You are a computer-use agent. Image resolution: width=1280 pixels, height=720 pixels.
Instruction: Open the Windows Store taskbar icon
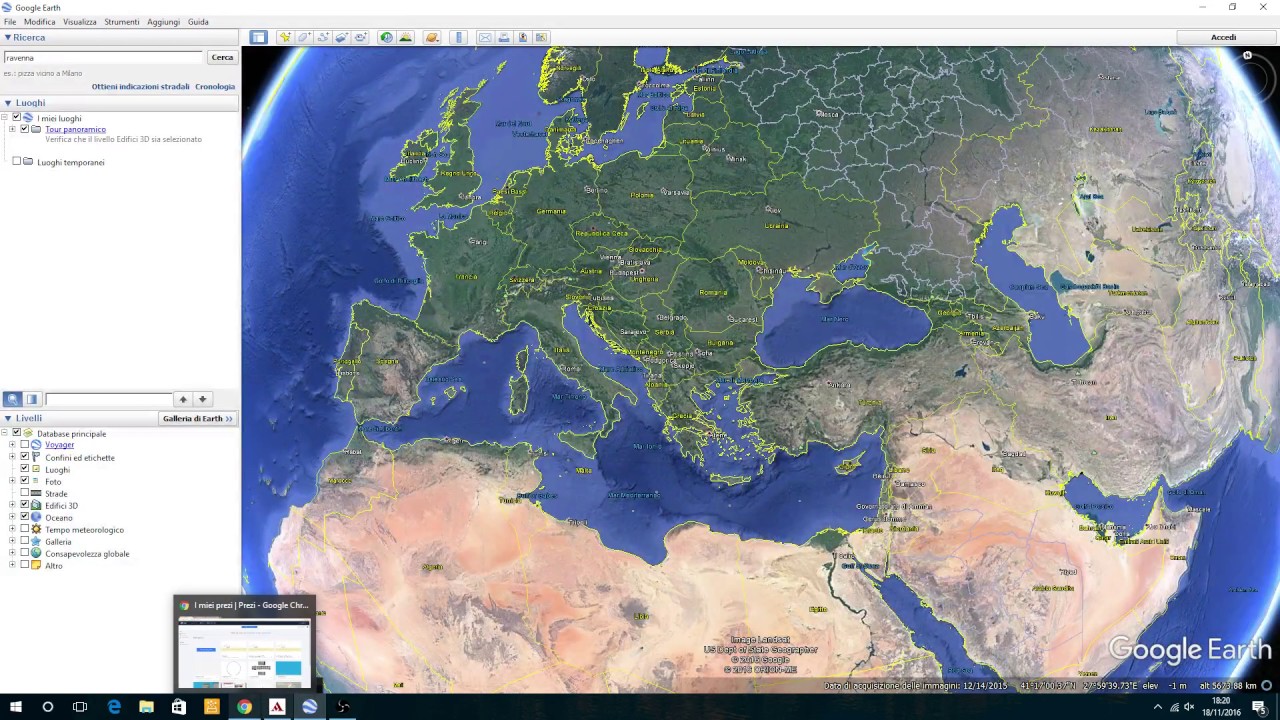click(x=179, y=707)
